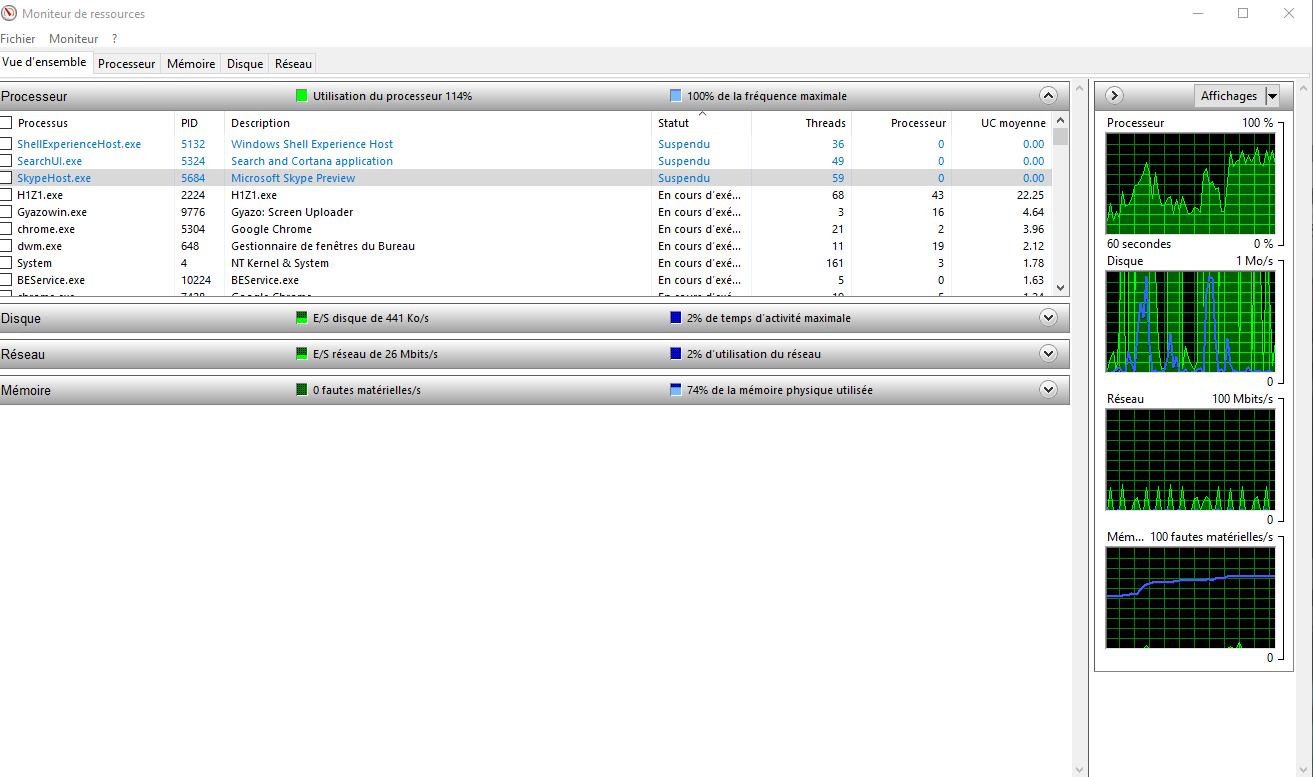
Task: Click the 'NT Kernel & System' description
Action: [280, 263]
